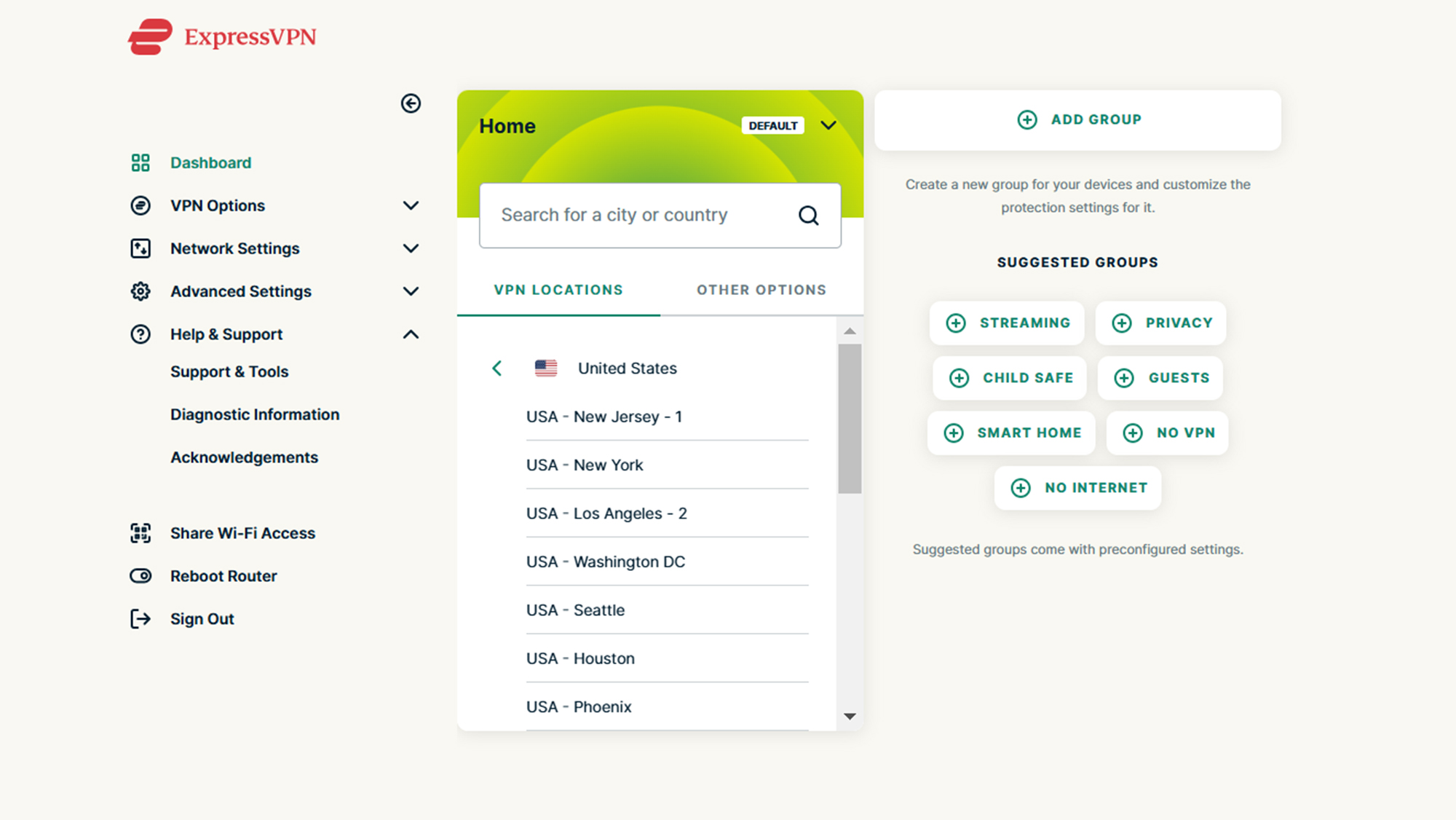The width and height of the screenshot is (1456, 820).
Task: Click plus icon for No VPN group
Action: pyautogui.click(x=1133, y=433)
